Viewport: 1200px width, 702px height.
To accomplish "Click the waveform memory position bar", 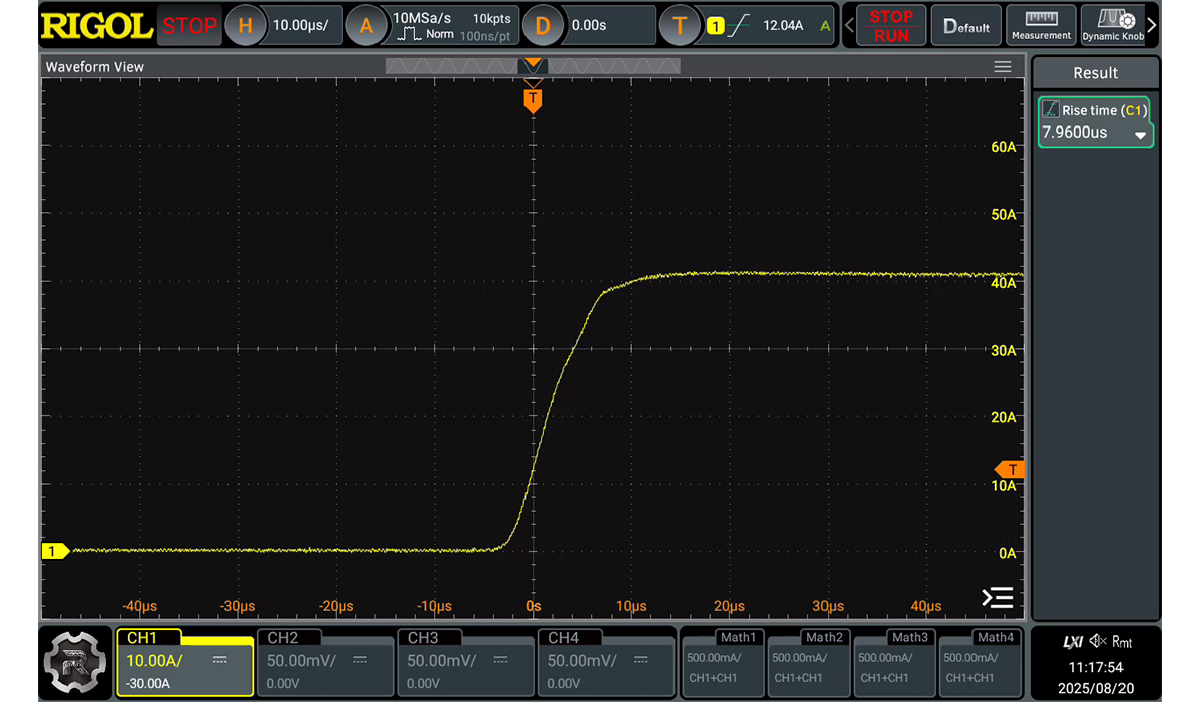I will coord(533,66).
